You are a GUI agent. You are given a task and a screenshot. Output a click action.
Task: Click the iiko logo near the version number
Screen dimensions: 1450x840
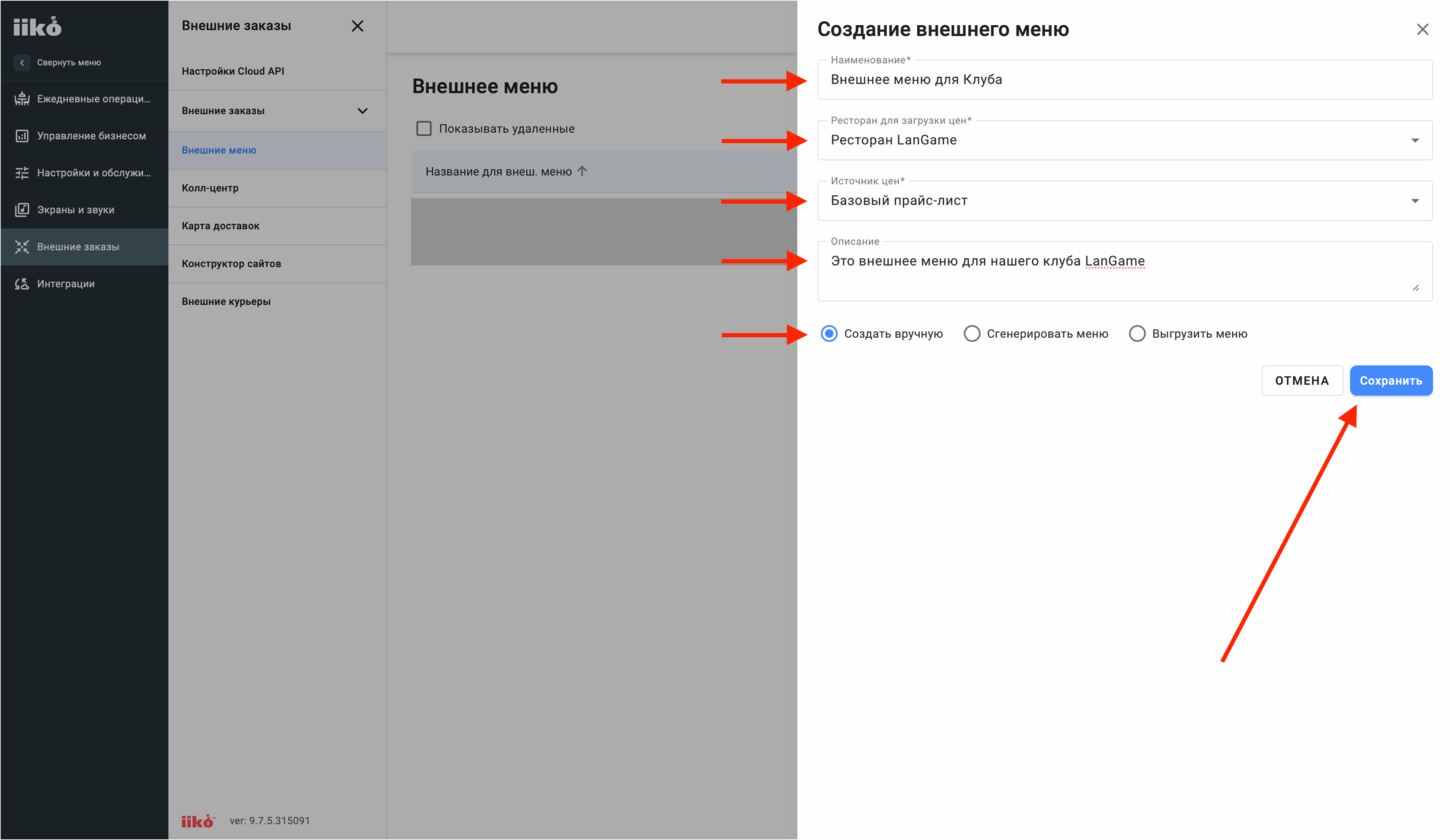tap(198, 821)
